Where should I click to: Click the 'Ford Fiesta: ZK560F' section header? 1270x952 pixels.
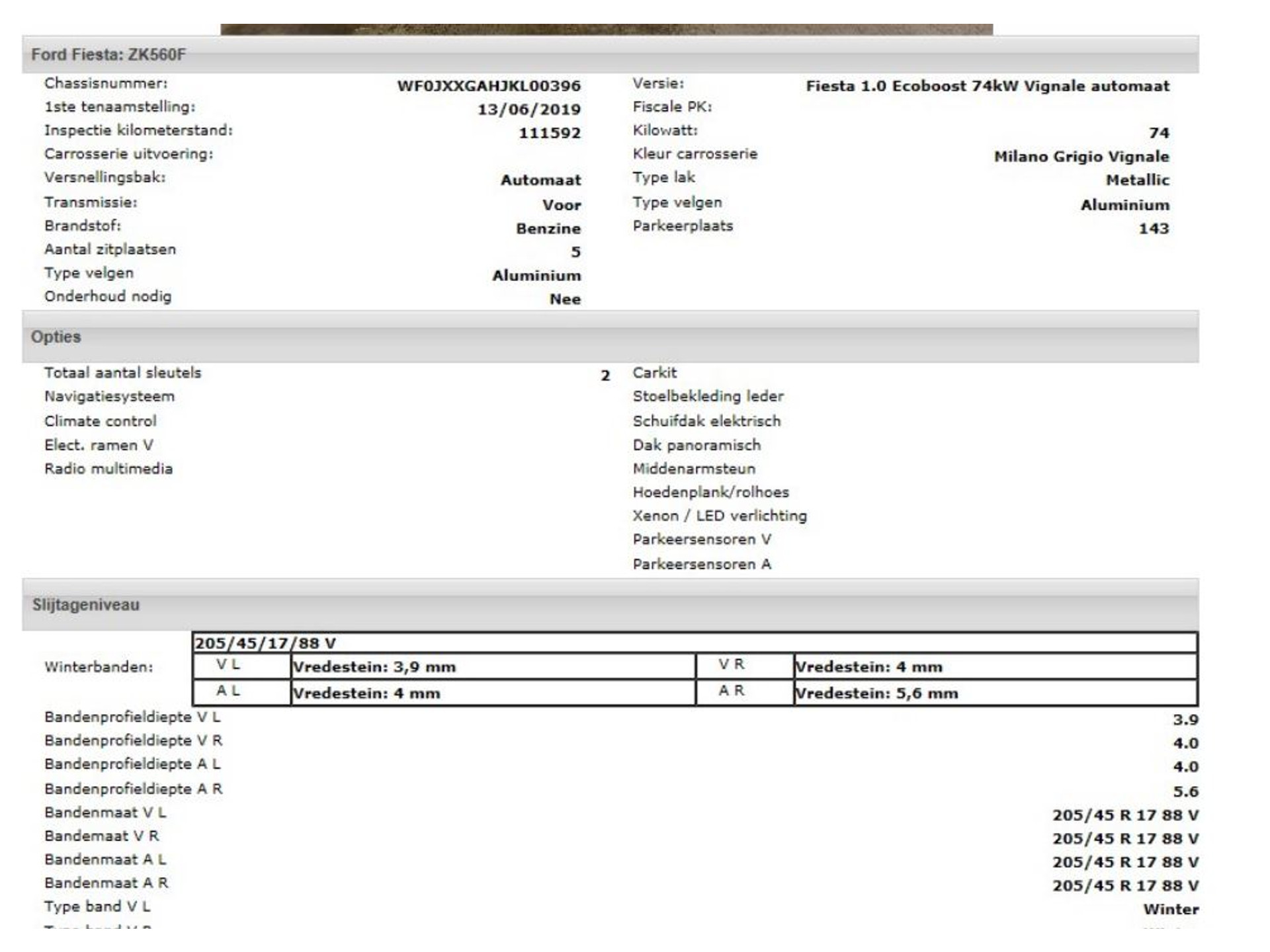coord(610,54)
